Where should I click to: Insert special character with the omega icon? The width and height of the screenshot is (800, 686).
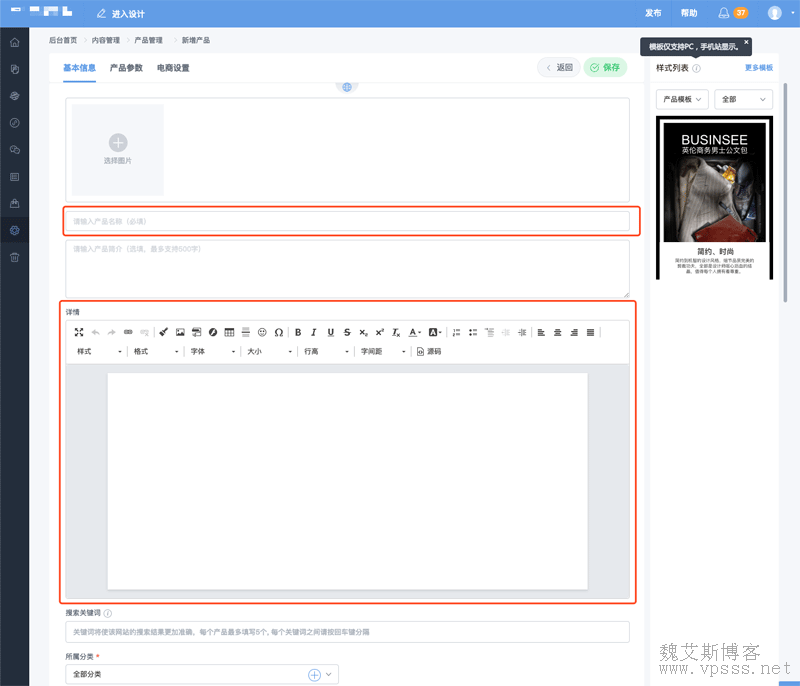[279, 332]
